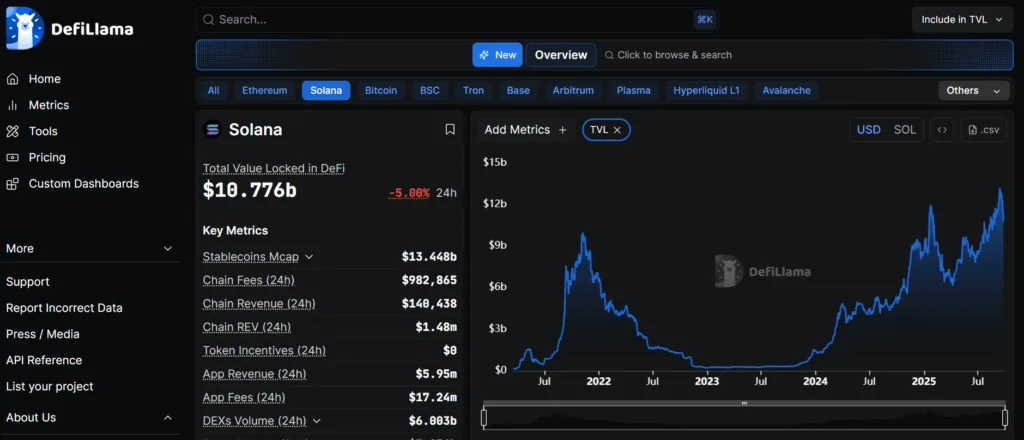1024x440 pixels.
Task: Open the Press / Media link
Action: pyautogui.click(x=42, y=334)
